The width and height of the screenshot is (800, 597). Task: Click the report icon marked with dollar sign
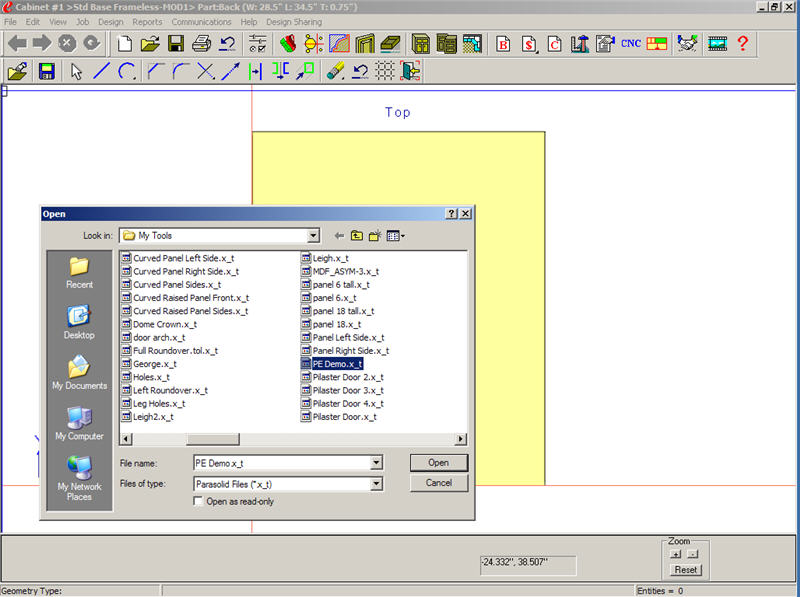tap(529, 44)
